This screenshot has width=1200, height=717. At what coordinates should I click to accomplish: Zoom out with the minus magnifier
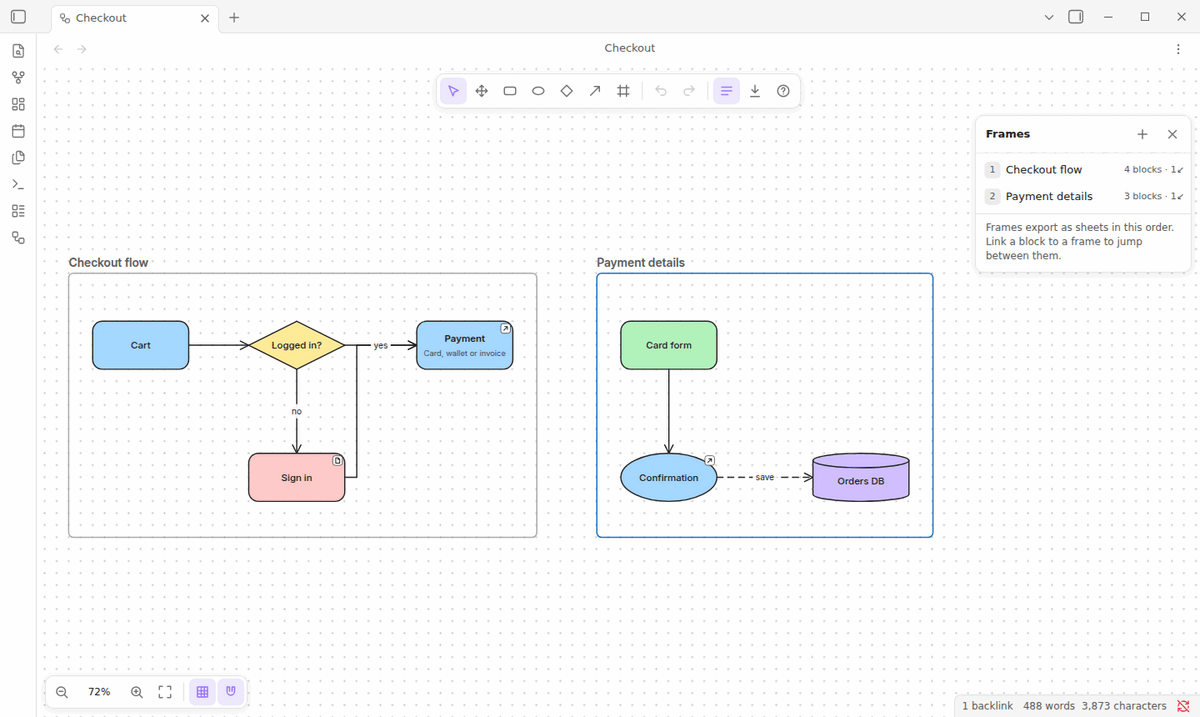62,692
